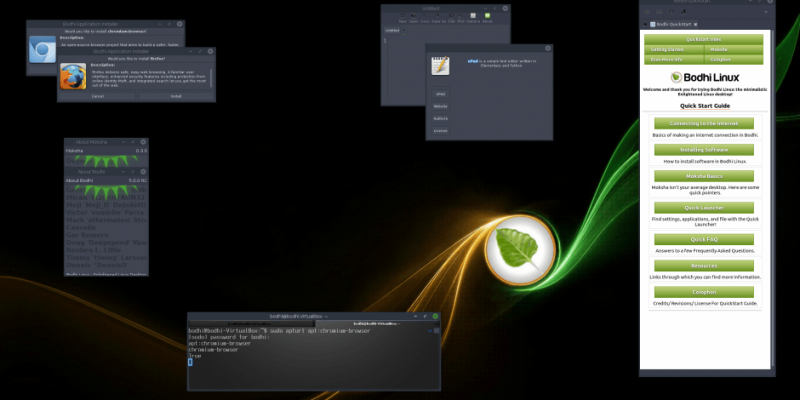Viewport: 800px width, 400px height.
Task: Open the Moksha link in QuickStart header
Action: 734,49
